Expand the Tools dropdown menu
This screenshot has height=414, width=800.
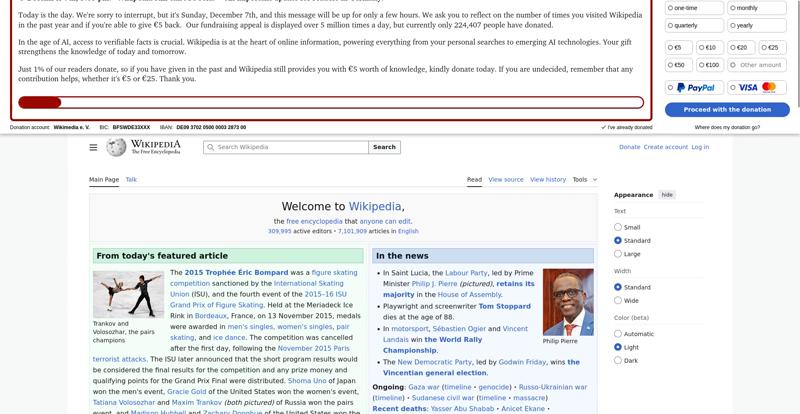point(585,180)
